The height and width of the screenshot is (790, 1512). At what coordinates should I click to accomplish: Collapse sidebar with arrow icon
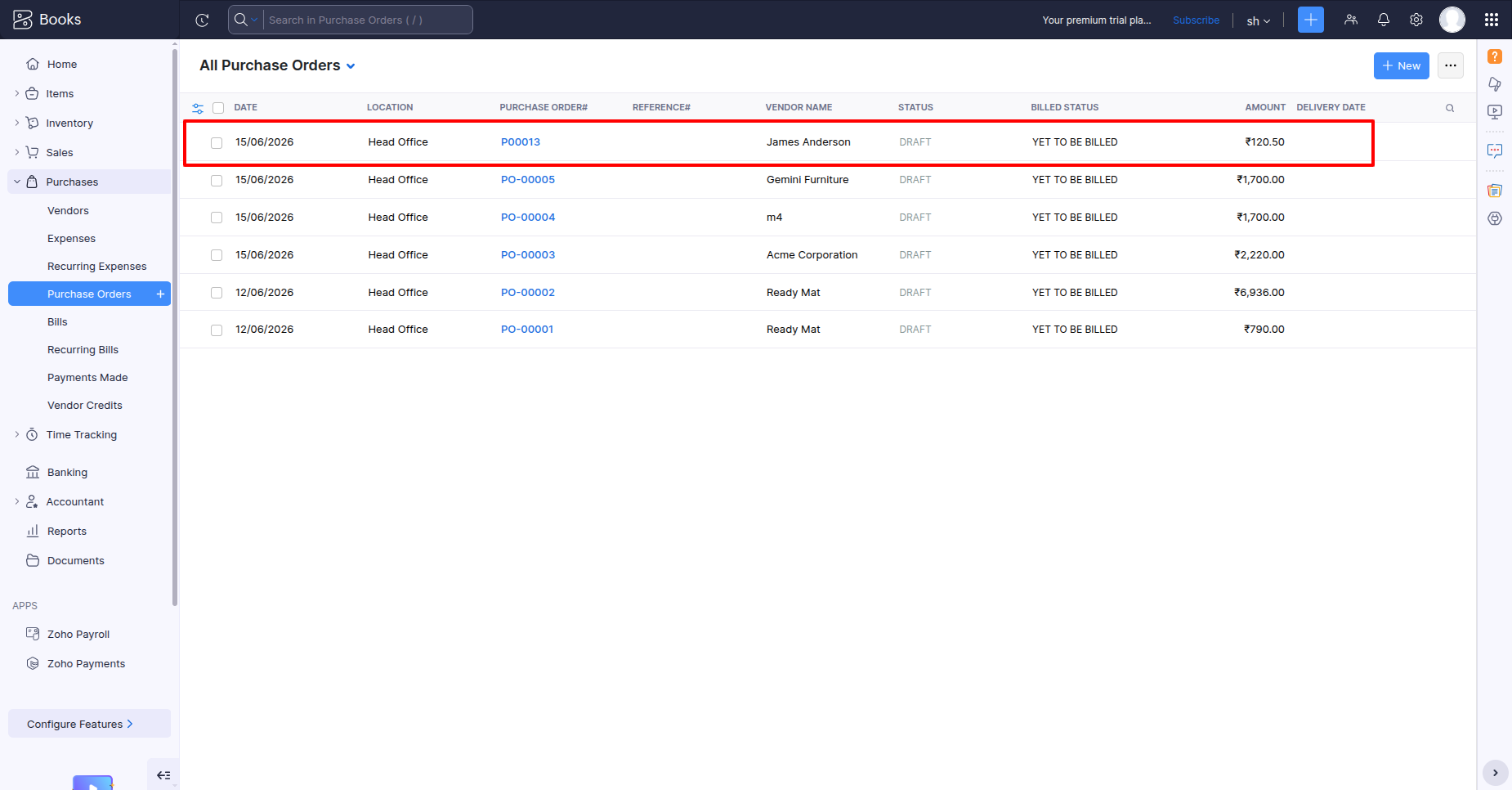(163, 775)
